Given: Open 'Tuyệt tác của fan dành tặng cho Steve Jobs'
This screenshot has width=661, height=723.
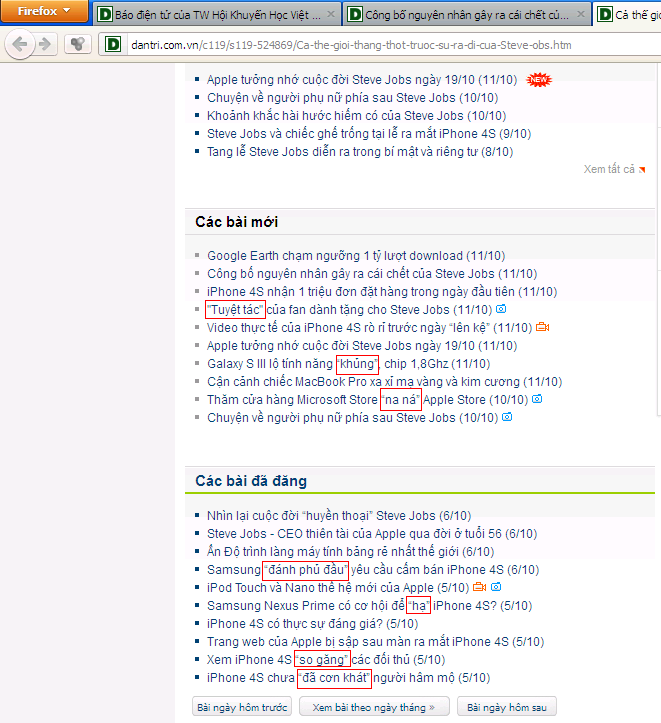Looking at the screenshot, I should coord(349,309).
